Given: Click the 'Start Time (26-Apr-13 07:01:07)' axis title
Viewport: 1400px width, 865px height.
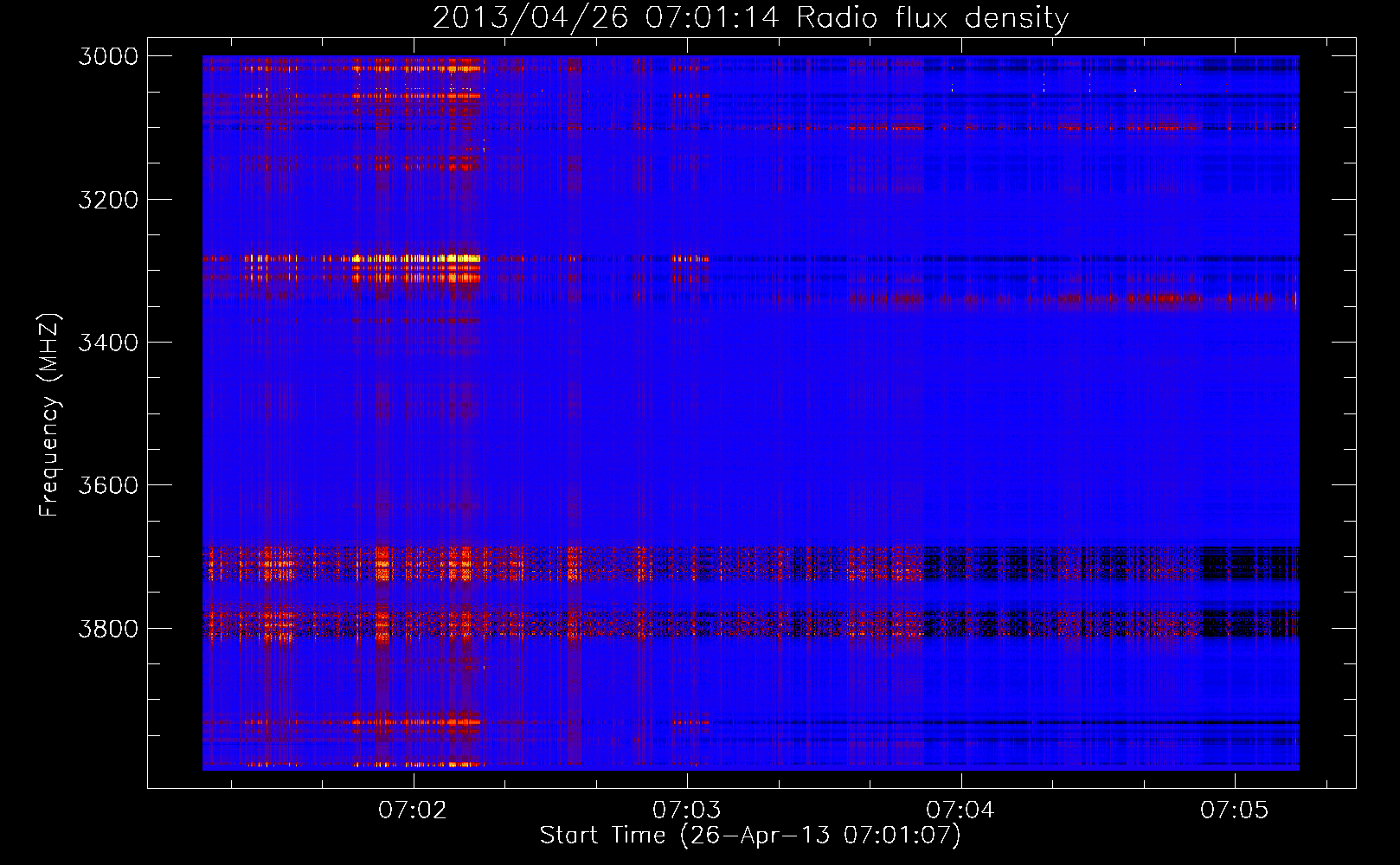Looking at the screenshot, I should 750,836.
